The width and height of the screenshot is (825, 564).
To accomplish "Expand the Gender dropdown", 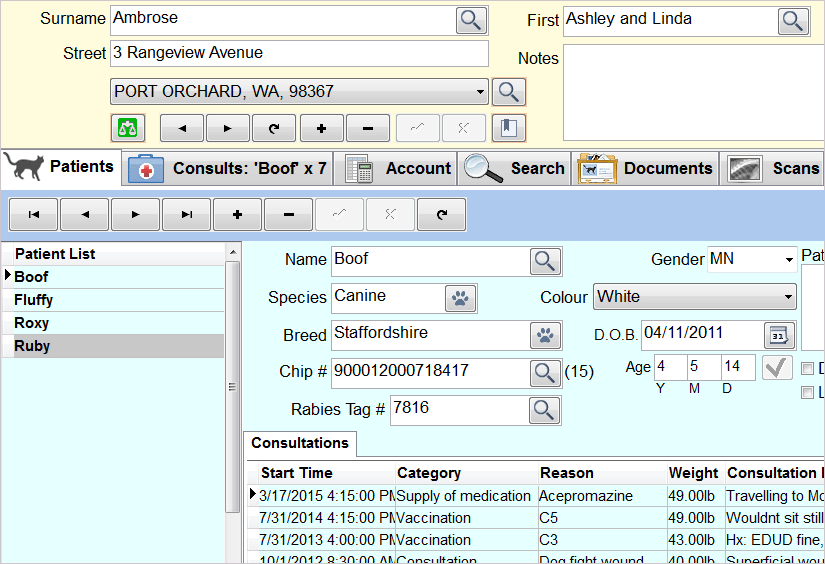I will [788, 260].
